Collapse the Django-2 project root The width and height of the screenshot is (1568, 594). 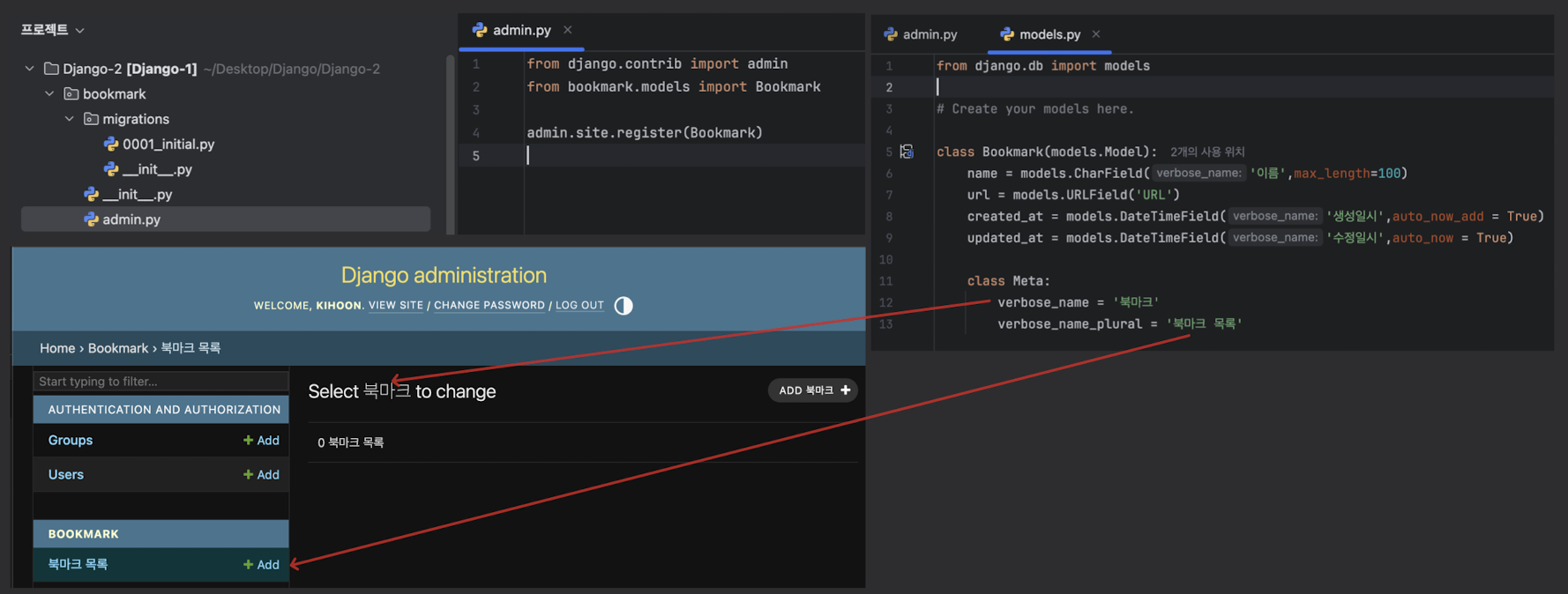(x=29, y=69)
